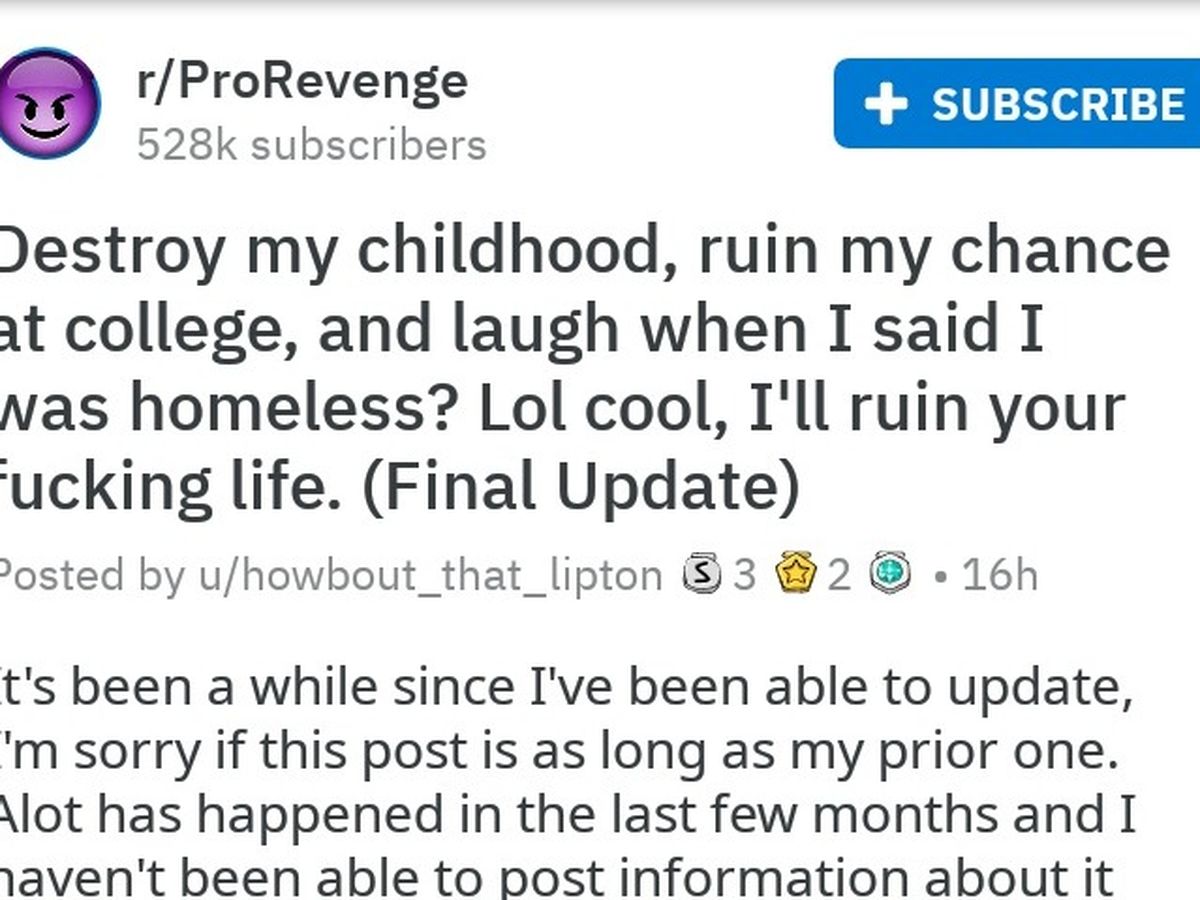Open the r/ProRevenge subreddit link

(302, 80)
